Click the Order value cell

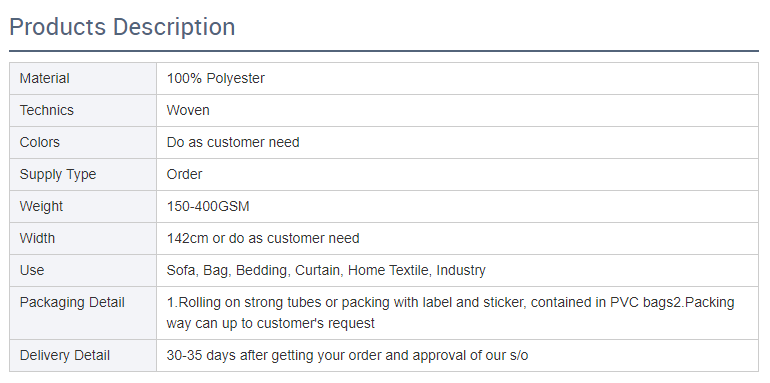(457, 174)
